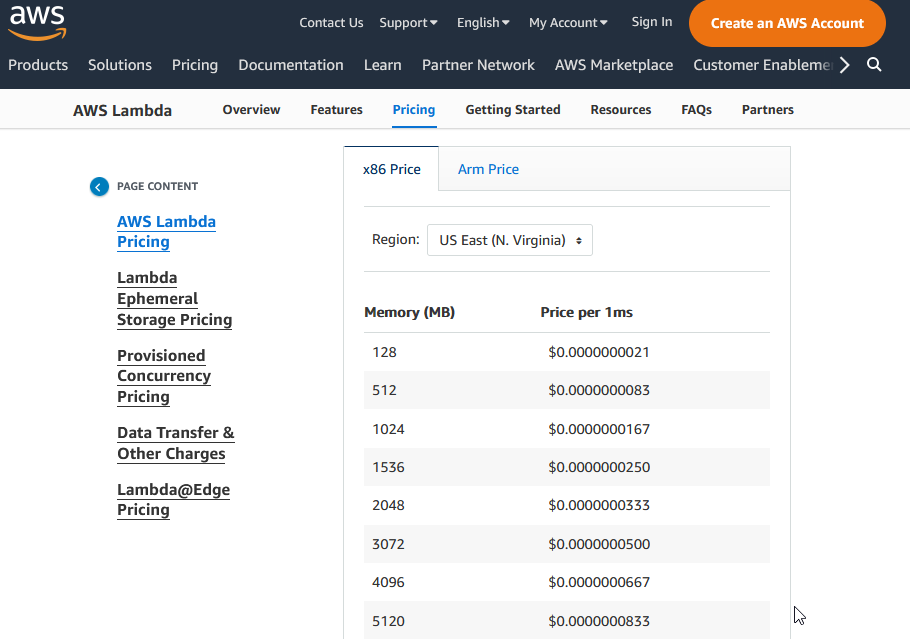Click the 512 memory cell
The height and width of the screenshot is (639, 910).
384,390
